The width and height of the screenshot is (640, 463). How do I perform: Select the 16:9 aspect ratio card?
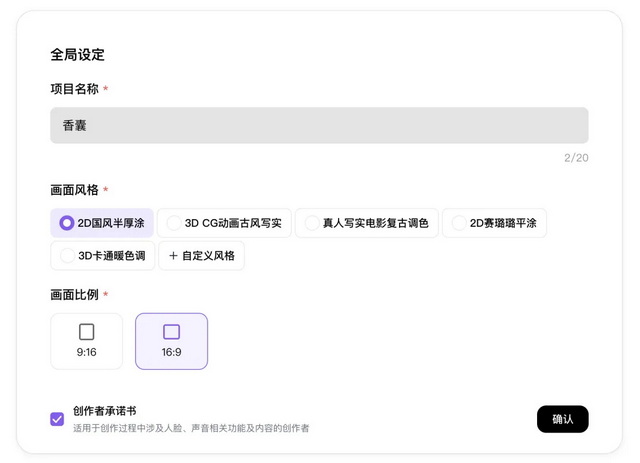pos(171,341)
